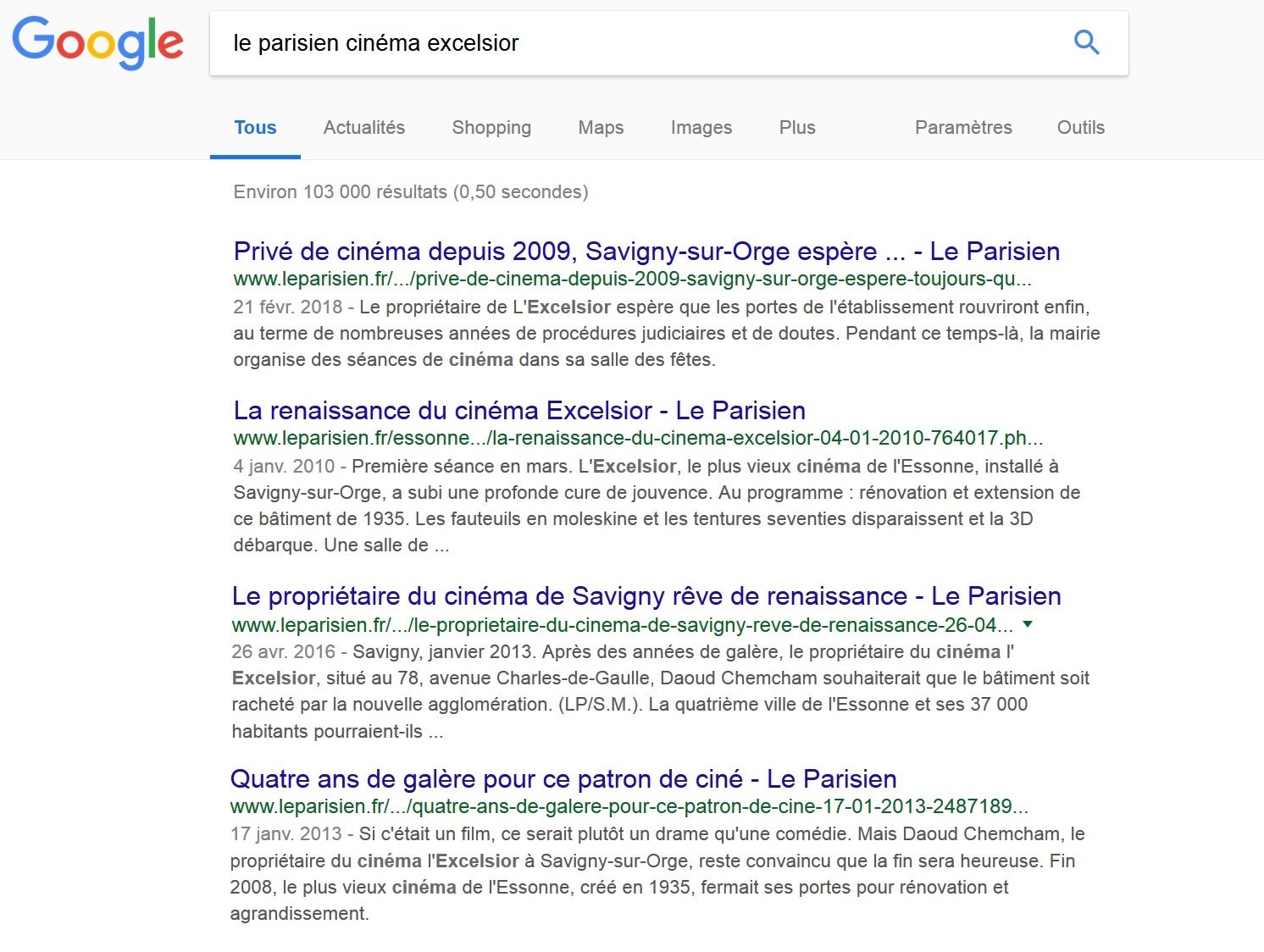Open the Paramètres menu

(x=963, y=128)
